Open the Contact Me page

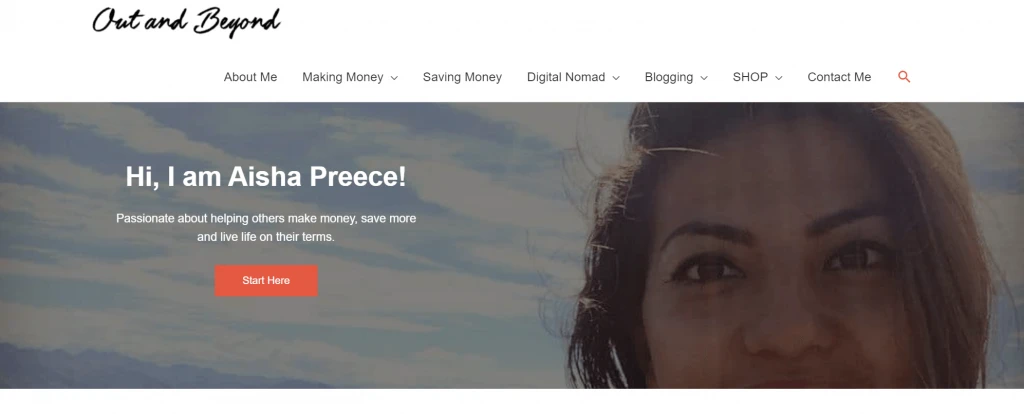[839, 77]
